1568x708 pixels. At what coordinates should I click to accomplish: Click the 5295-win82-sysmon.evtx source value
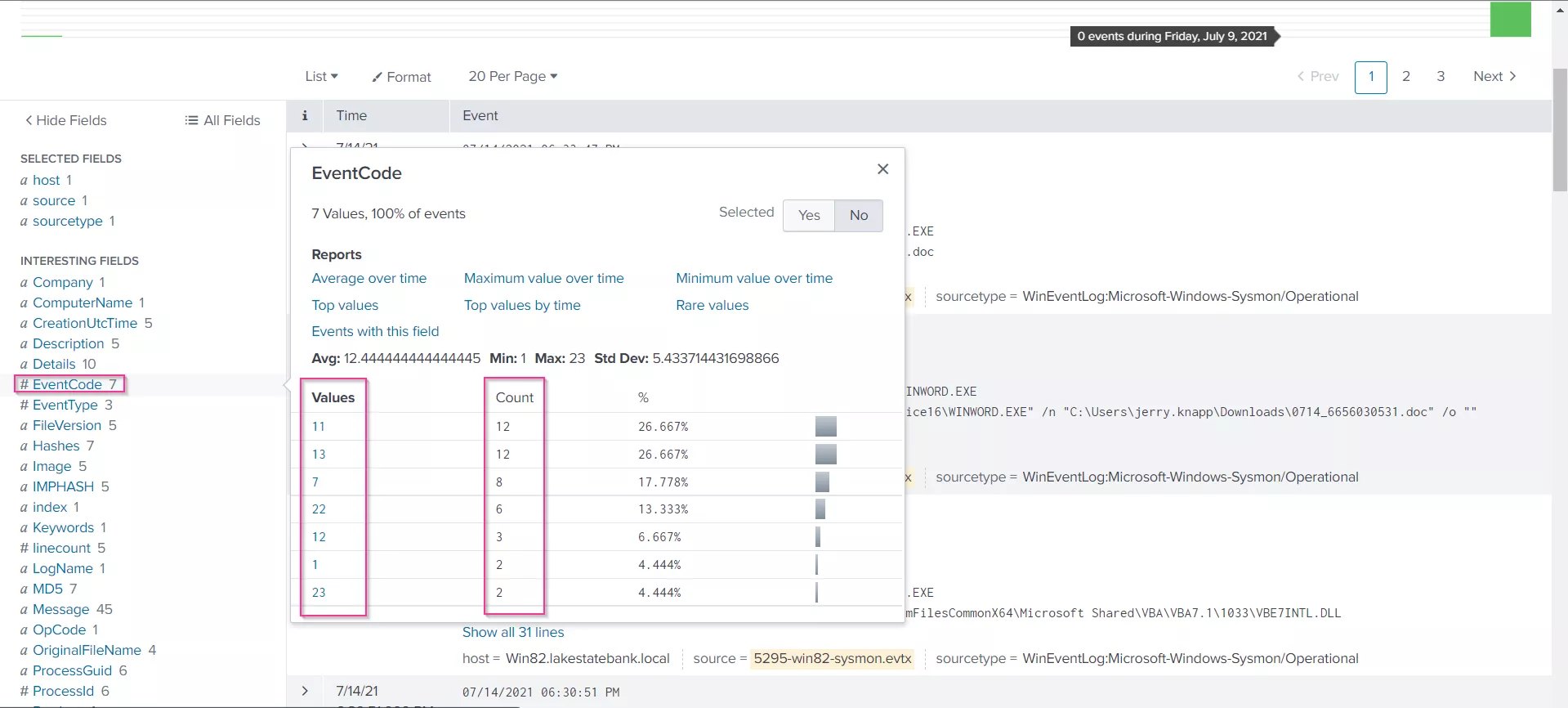[833, 658]
